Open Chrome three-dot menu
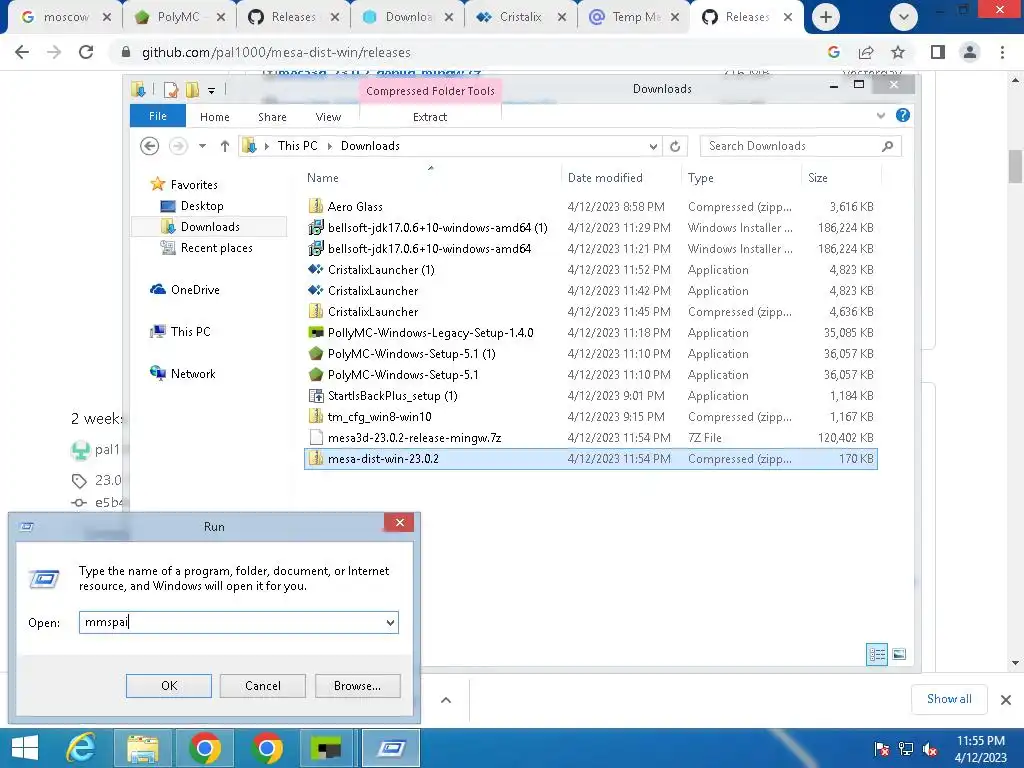 1002,52
